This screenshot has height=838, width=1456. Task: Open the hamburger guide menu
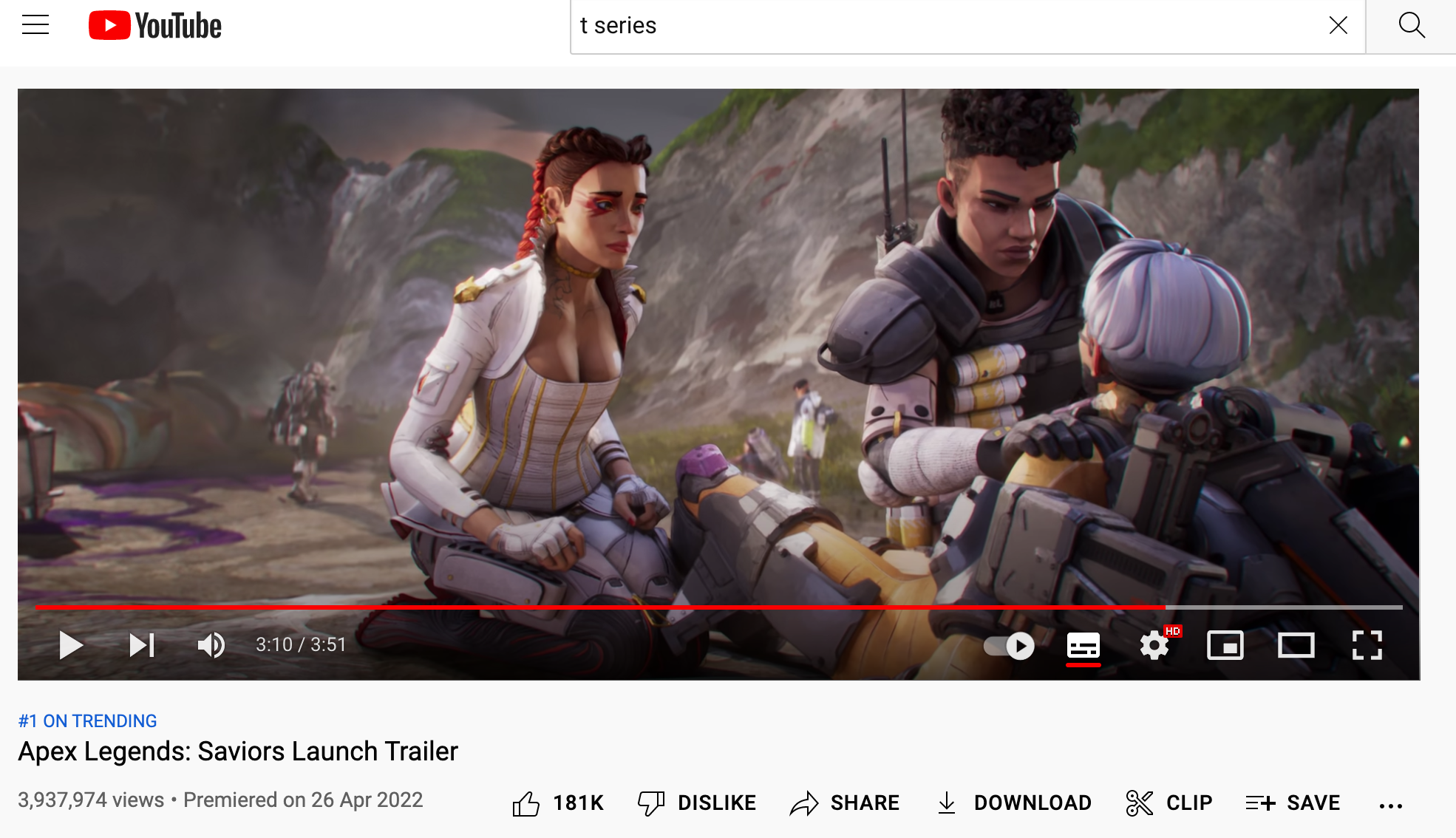[x=35, y=25]
